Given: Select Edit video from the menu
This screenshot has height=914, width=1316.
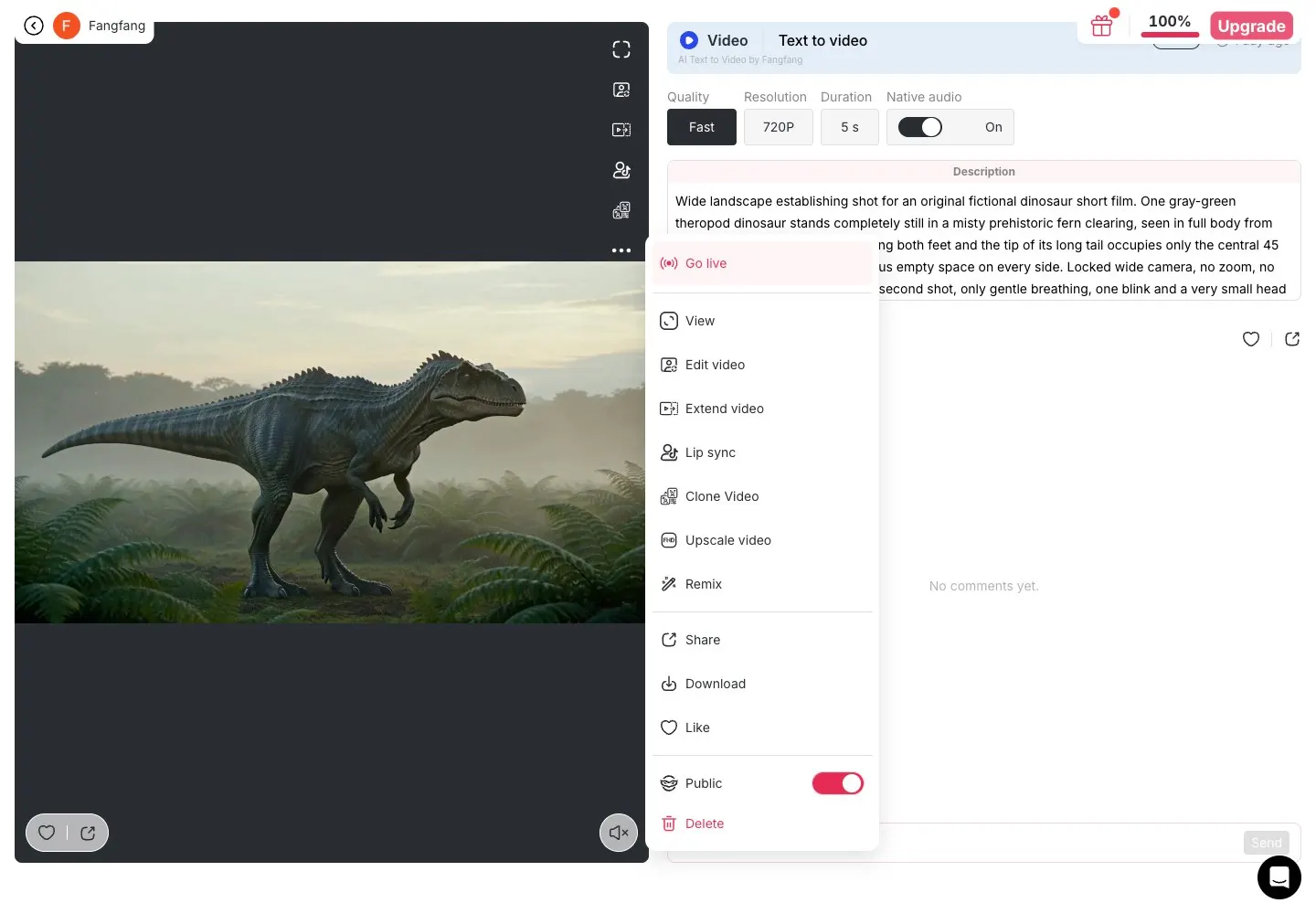Looking at the screenshot, I should 763,365.
